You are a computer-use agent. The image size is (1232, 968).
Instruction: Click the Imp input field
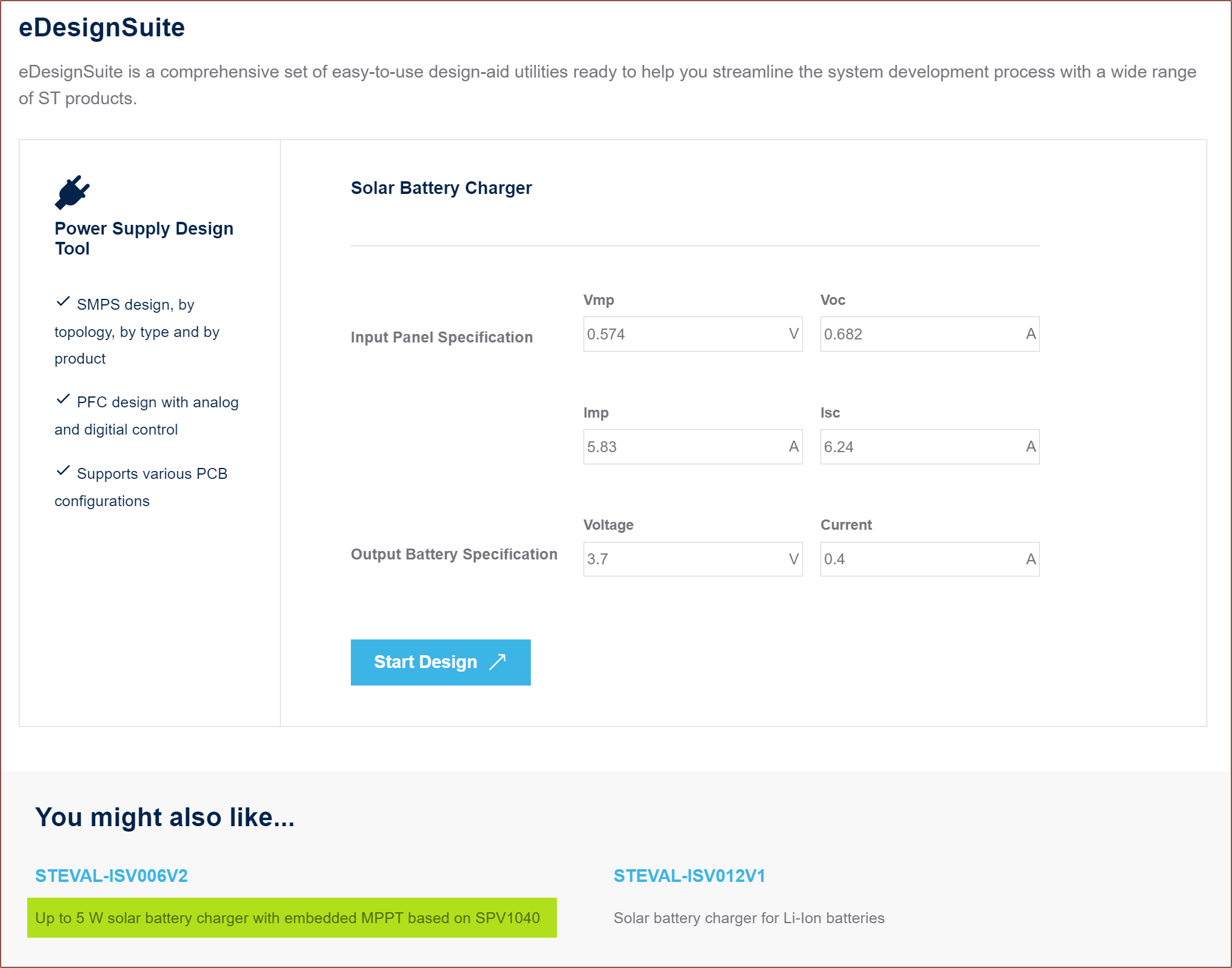(693, 447)
